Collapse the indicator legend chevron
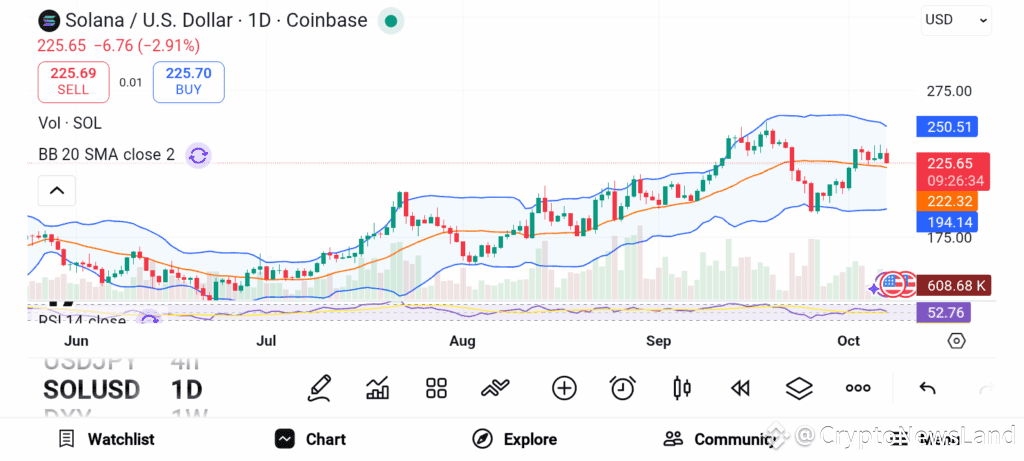Viewport: 1024px width, 461px height. click(x=57, y=190)
